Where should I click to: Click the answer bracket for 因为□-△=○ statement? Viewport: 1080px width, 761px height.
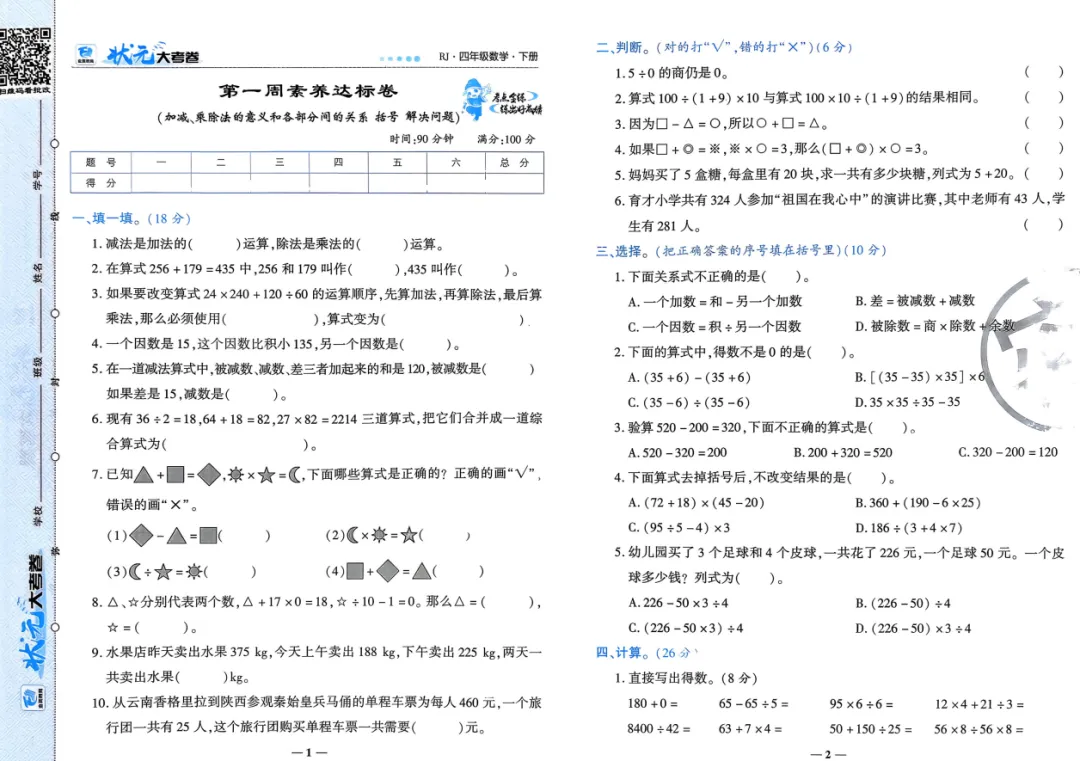[1043, 123]
